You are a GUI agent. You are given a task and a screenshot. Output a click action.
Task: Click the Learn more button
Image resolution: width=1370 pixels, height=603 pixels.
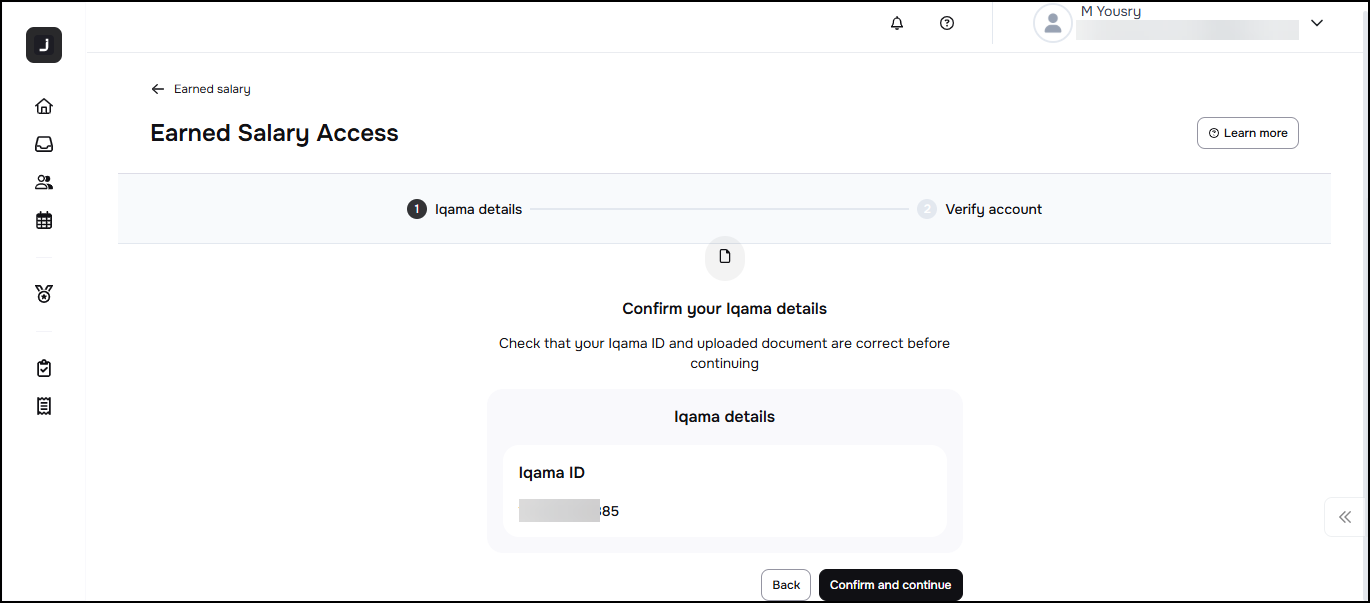point(1247,133)
